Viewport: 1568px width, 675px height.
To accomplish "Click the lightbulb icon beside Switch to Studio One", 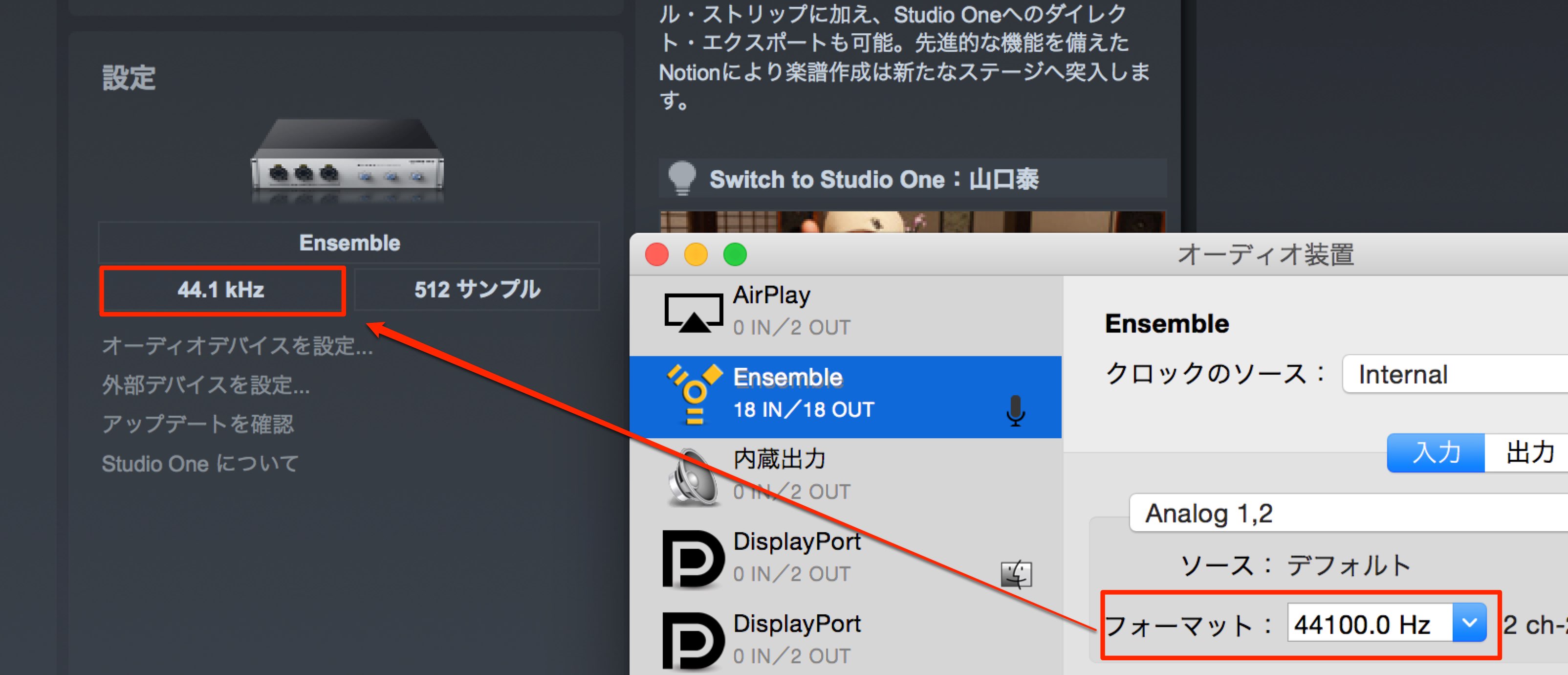I will click(682, 179).
